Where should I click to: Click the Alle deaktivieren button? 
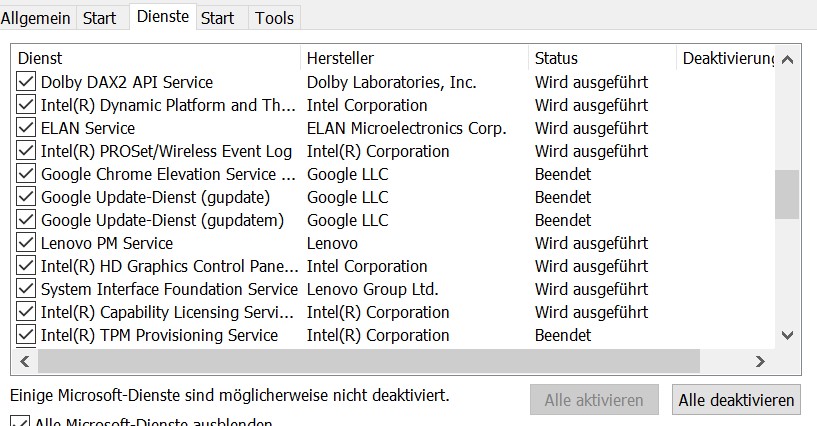(736, 400)
